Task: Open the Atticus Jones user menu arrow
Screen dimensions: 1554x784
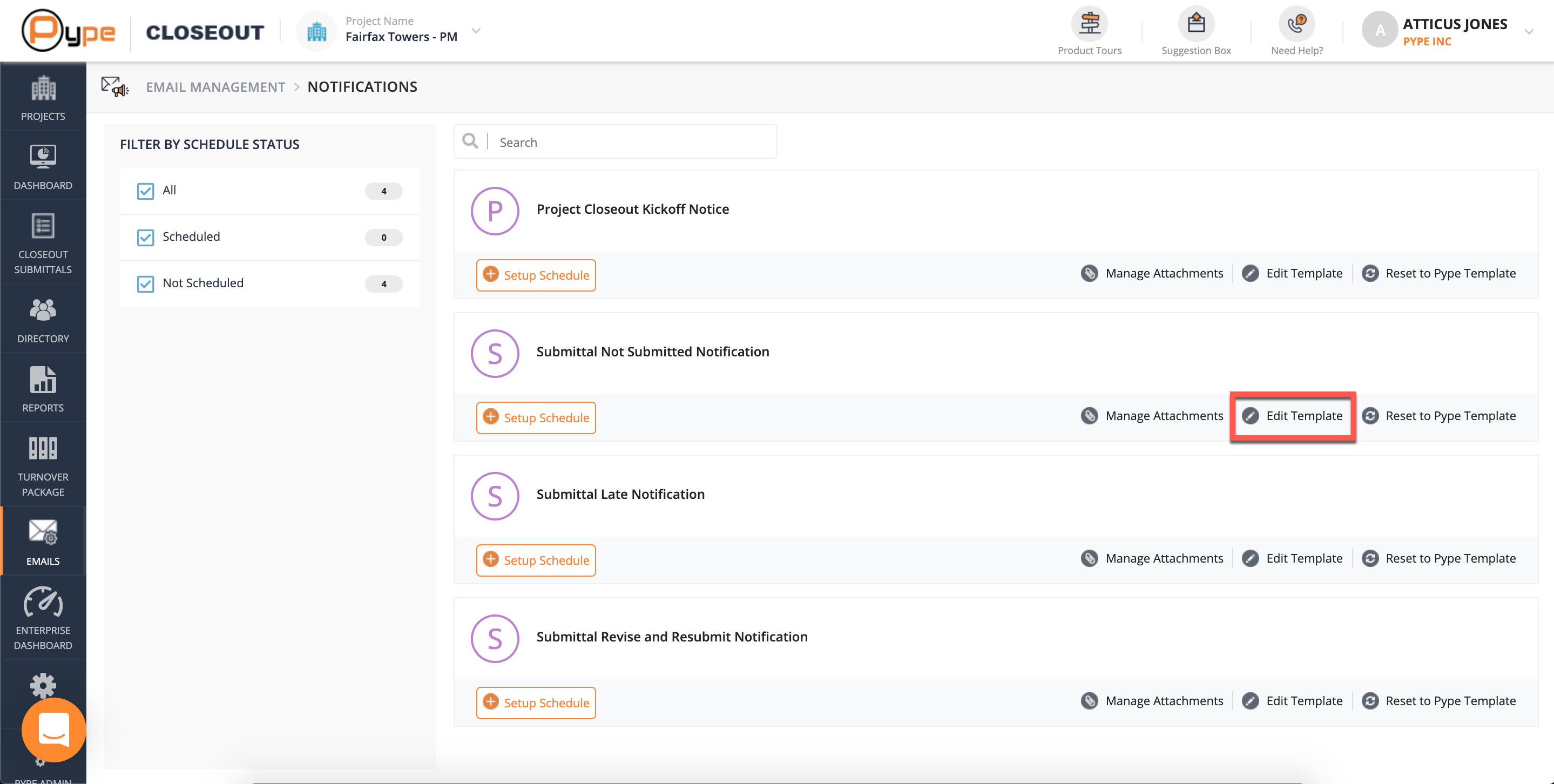Action: click(1528, 32)
